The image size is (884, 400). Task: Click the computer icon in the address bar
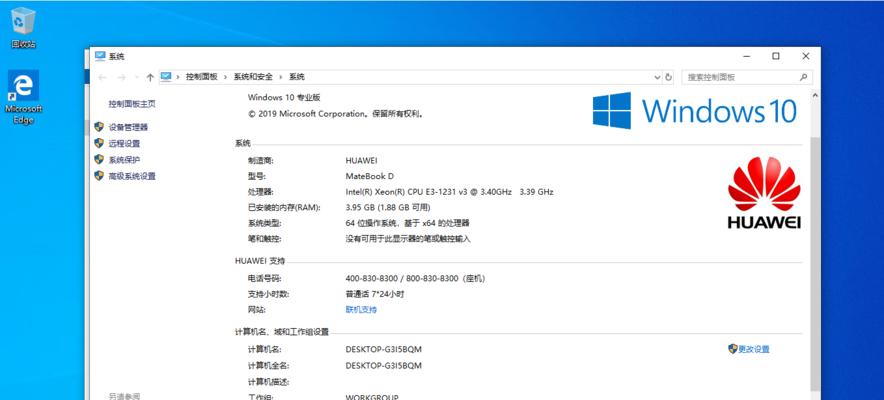(166, 77)
